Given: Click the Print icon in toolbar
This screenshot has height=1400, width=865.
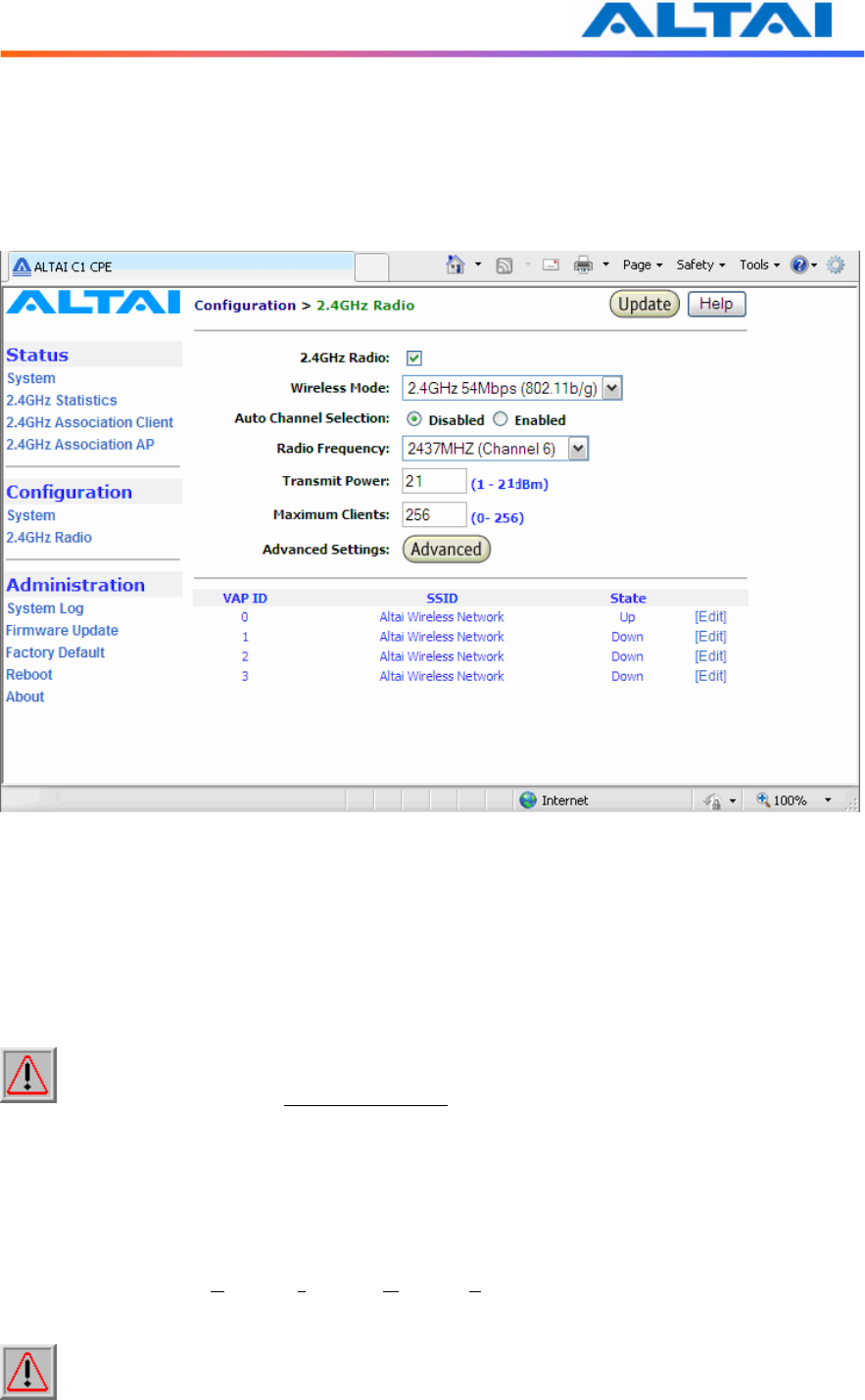Looking at the screenshot, I should click(583, 265).
